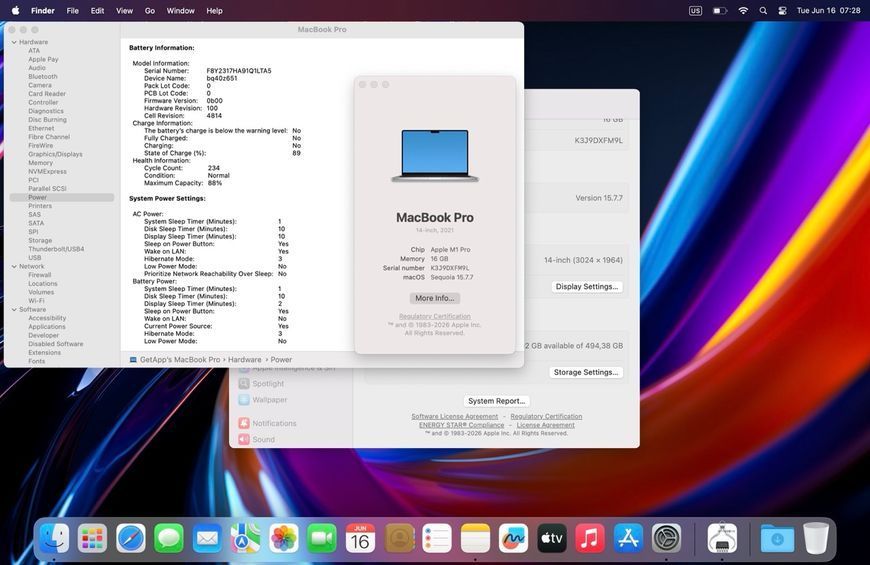Launch Safari from the Dock
The height and width of the screenshot is (565, 870).
(x=130, y=538)
